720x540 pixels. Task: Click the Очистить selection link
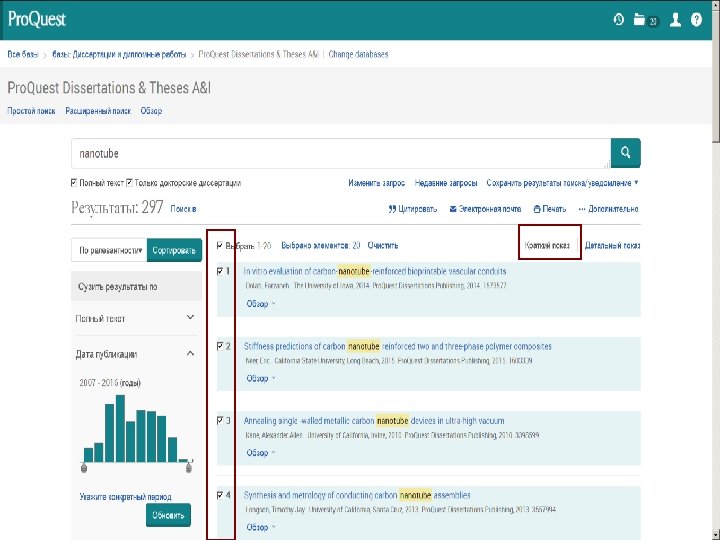[382, 246]
